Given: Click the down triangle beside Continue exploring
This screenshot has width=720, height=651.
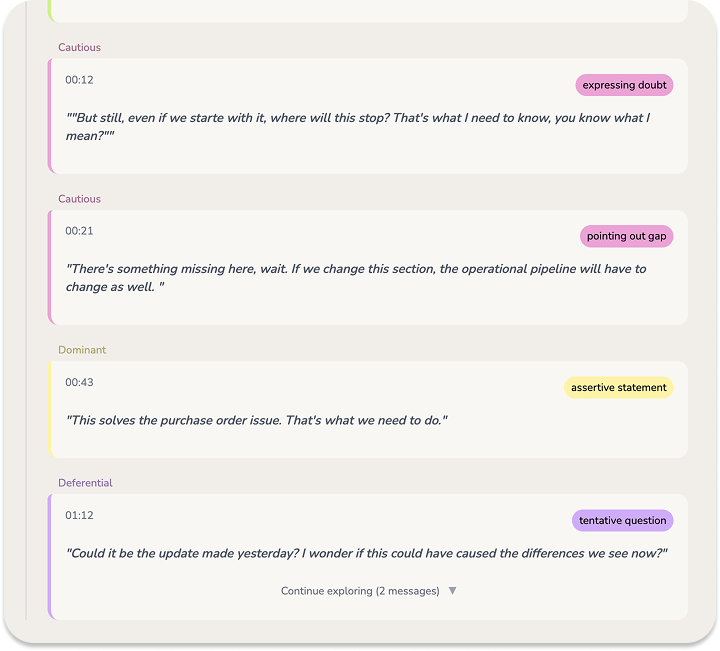Looking at the screenshot, I should [x=452, y=591].
